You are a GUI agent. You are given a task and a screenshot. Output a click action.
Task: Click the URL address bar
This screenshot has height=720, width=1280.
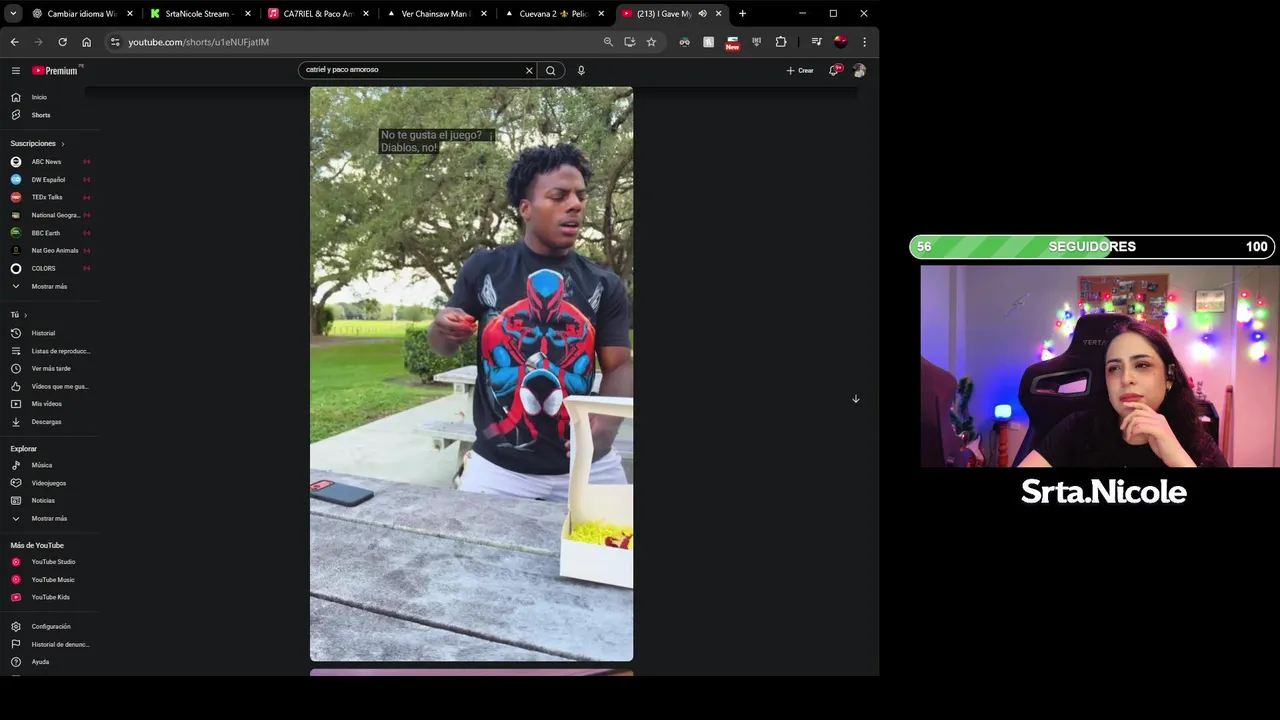tap(360, 42)
